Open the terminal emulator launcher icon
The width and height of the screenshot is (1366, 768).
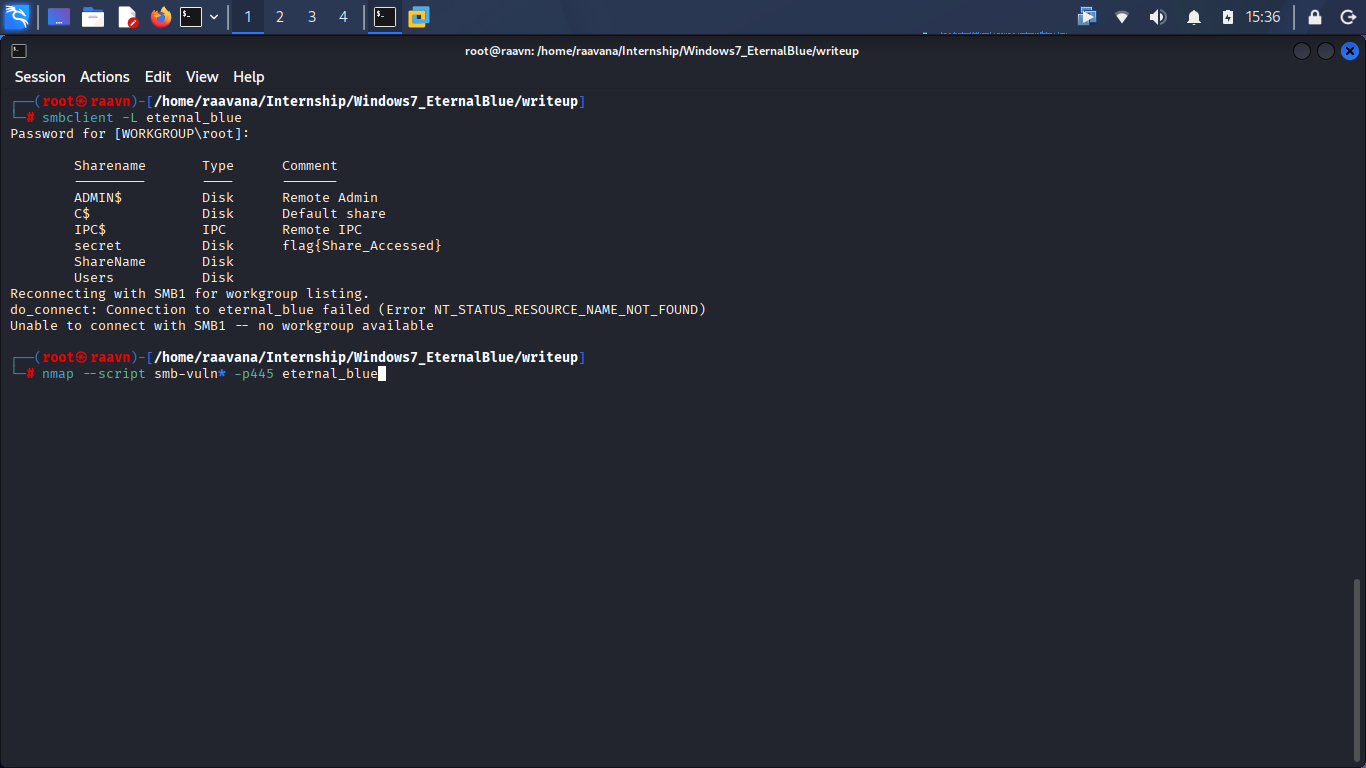pyautogui.click(x=191, y=17)
